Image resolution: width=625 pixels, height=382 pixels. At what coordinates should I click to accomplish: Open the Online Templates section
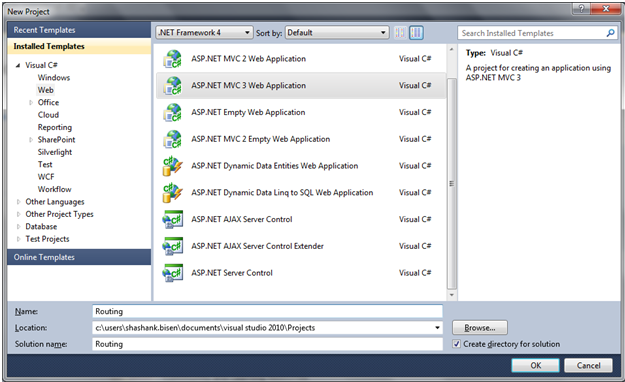79,257
